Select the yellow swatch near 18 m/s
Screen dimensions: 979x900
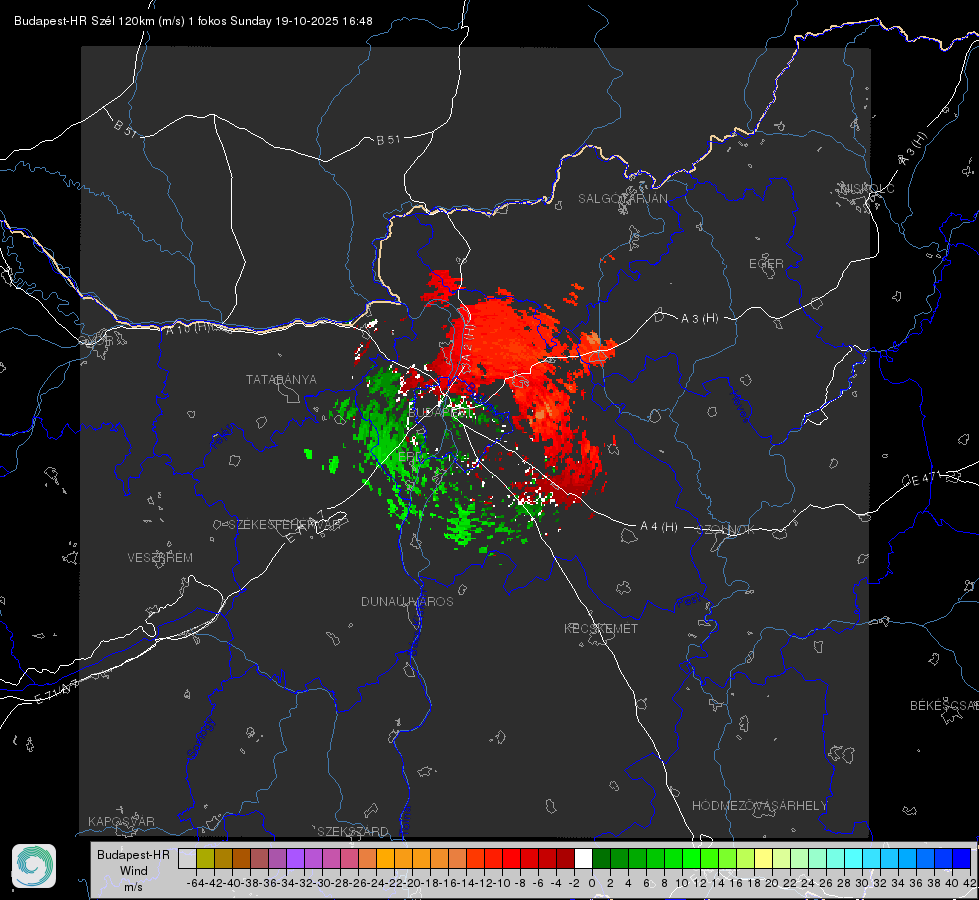coord(763,859)
